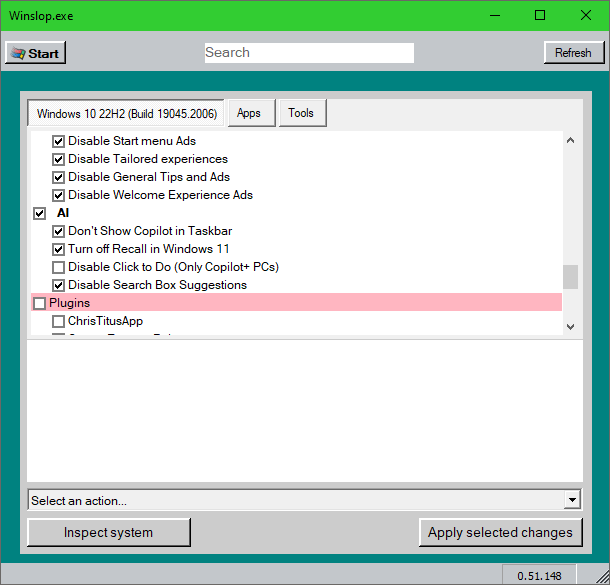Click the list scrollbar up arrow
Image resolution: width=610 pixels, height=585 pixels.
[x=570, y=141]
